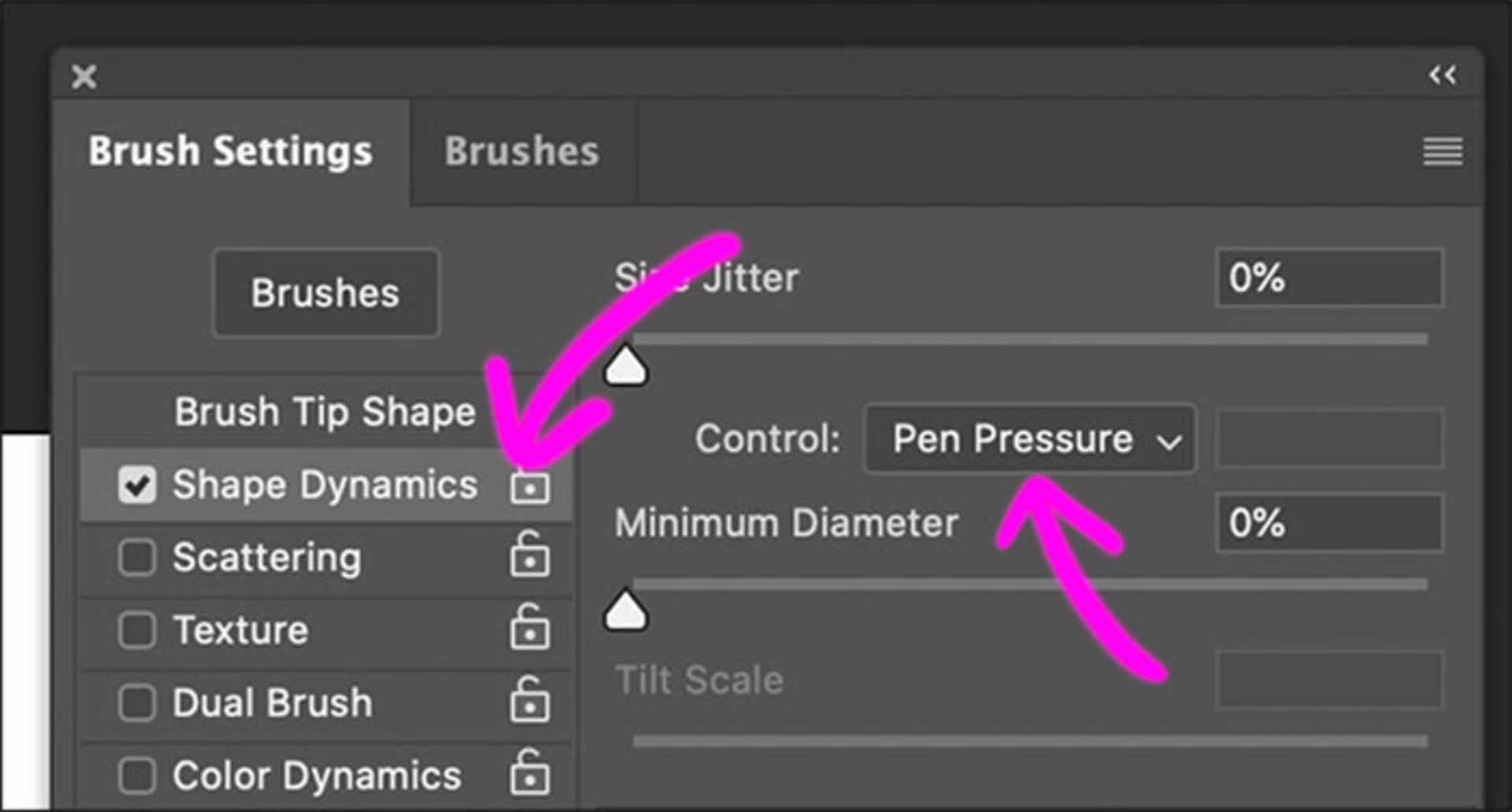Viewport: 1512px width, 812px height.
Task: Enable the Color Dynamics checkbox
Action: (137, 775)
